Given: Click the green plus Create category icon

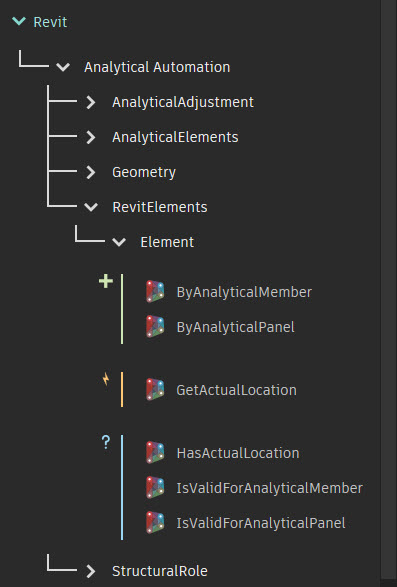Looking at the screenshot, I should tap(106, 281).
